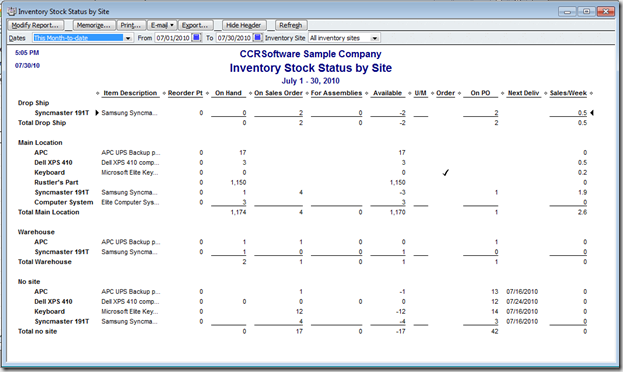Select the Total Drop Ship row label
Screen dimensions: 623x372
point(42,123)
